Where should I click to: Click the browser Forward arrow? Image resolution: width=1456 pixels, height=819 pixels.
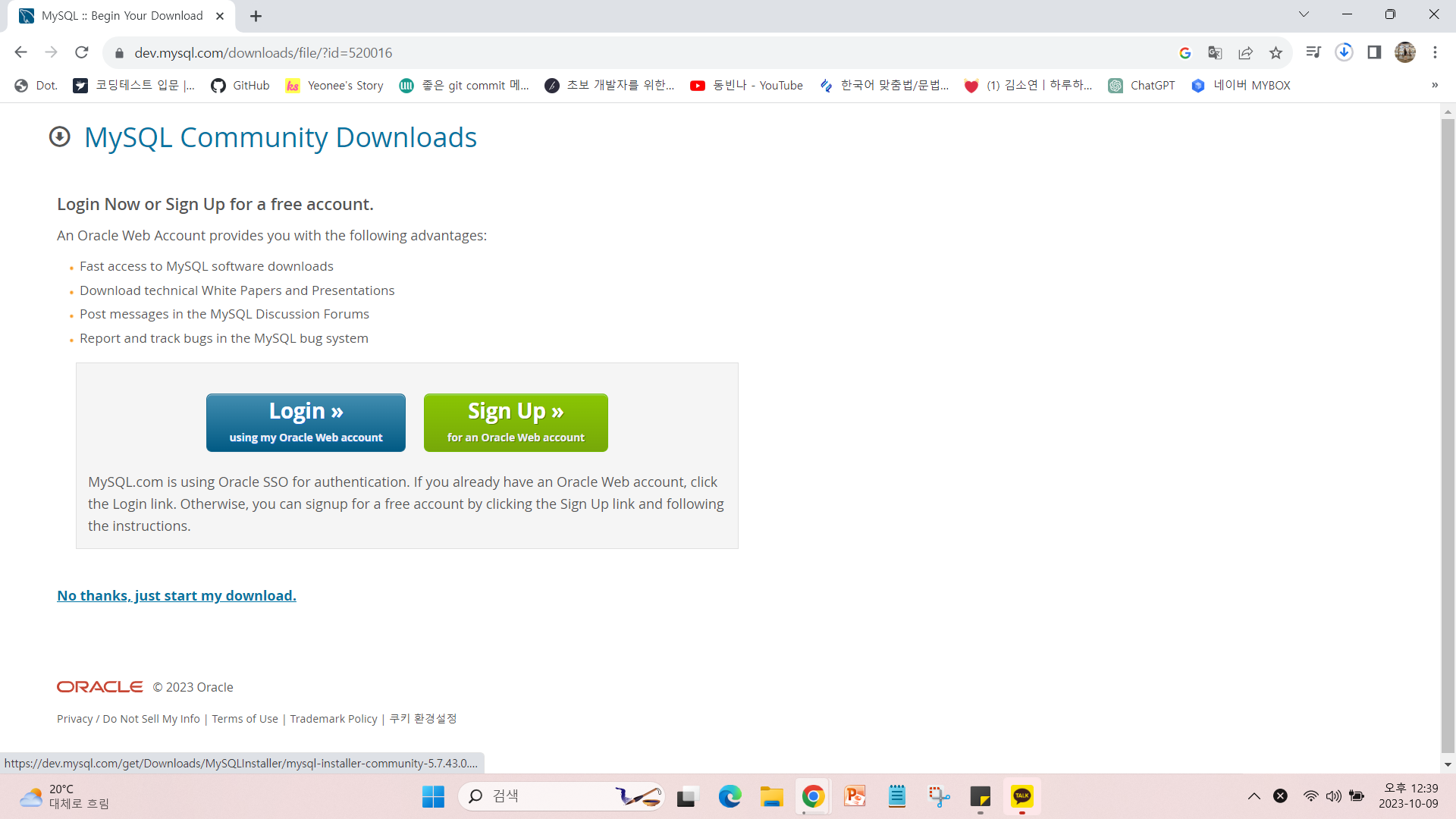pyautogui.click(x=51, y=52)
